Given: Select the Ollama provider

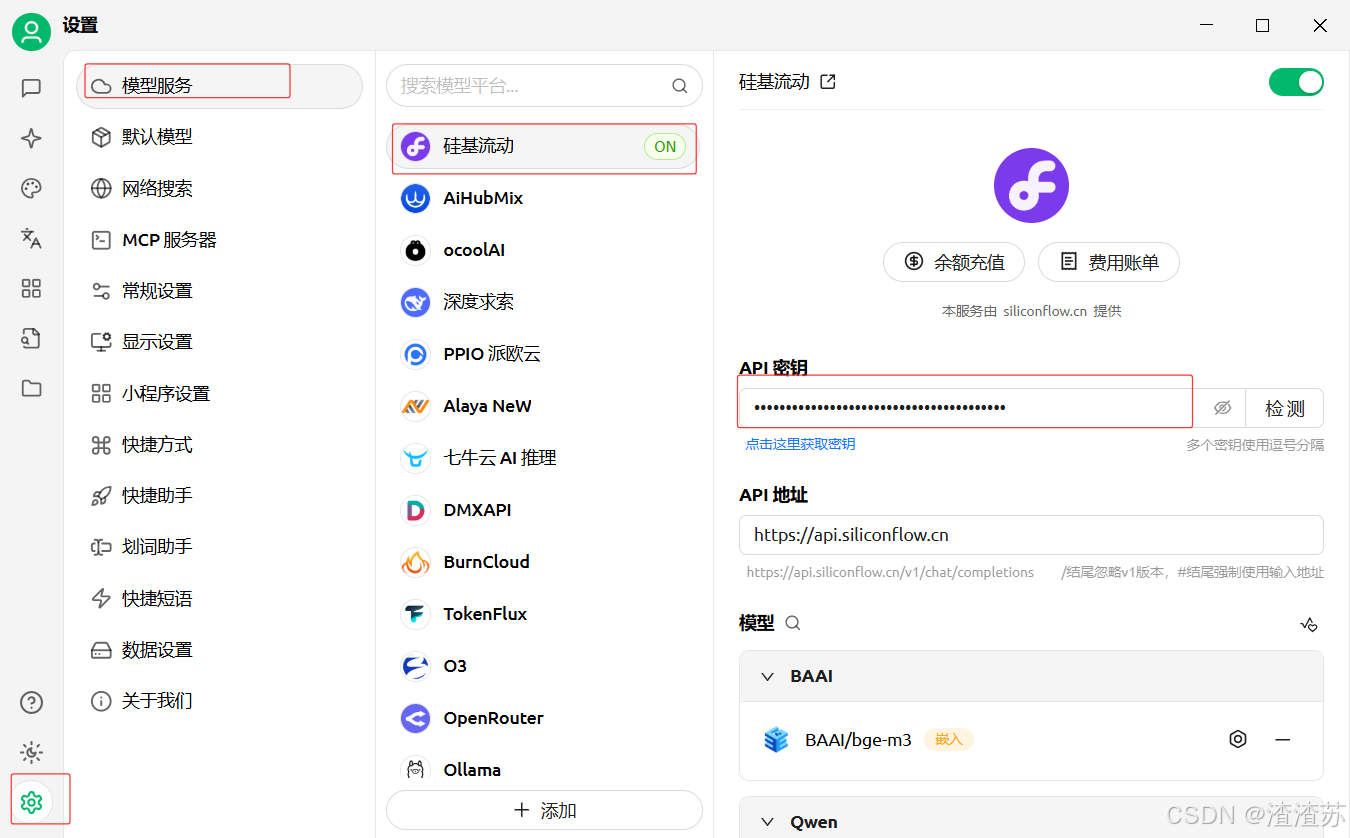Looking at the screenshot, I should tap(544, 769).
